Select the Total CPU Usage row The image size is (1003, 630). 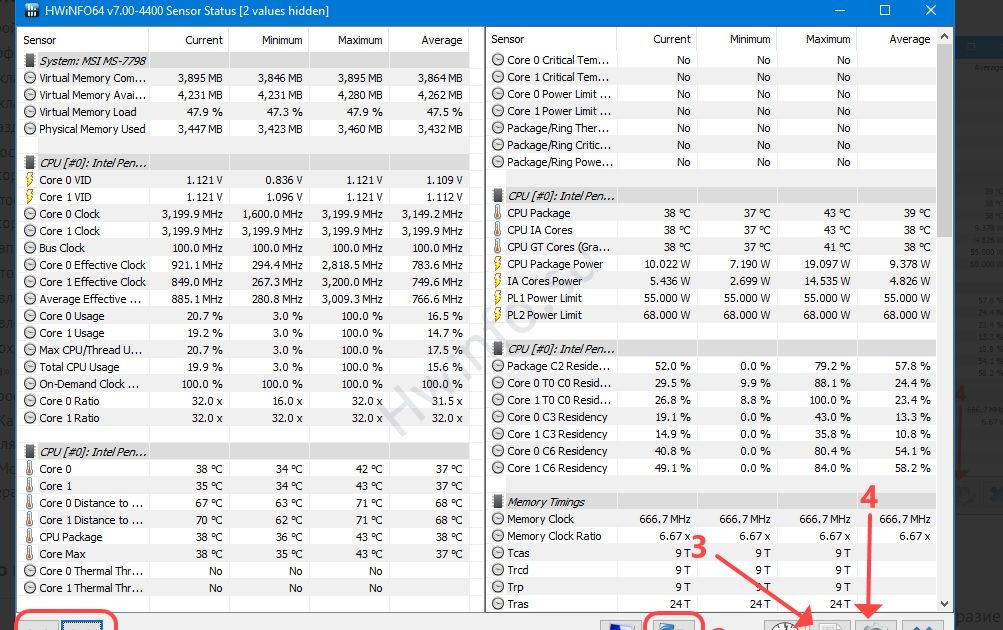[246, 366]
